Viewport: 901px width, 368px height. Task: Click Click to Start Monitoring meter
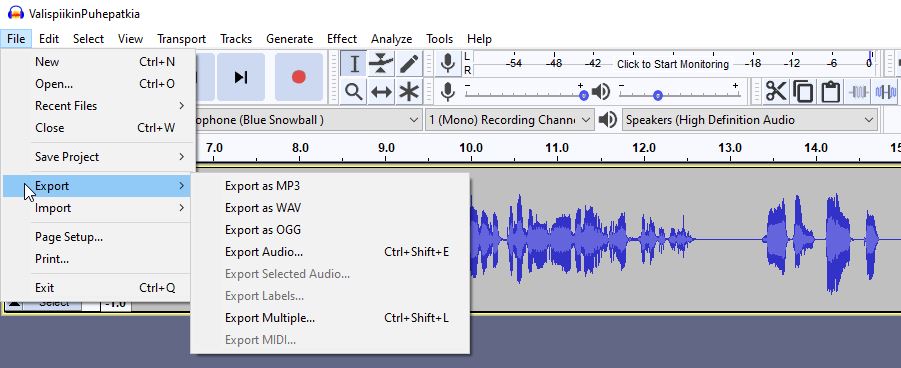pos(672,64)
